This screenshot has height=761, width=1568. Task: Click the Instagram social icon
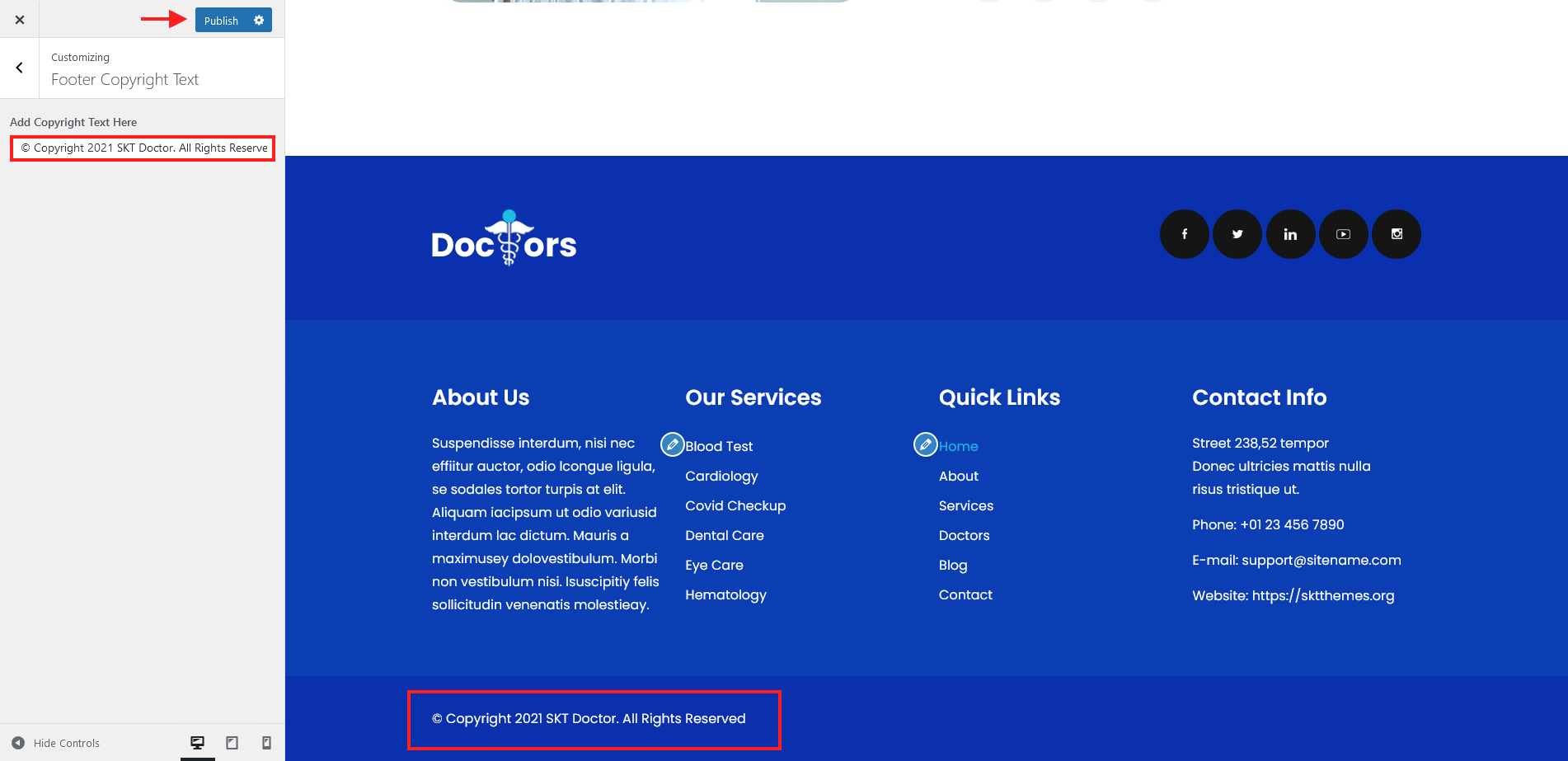click(1397, 234)
